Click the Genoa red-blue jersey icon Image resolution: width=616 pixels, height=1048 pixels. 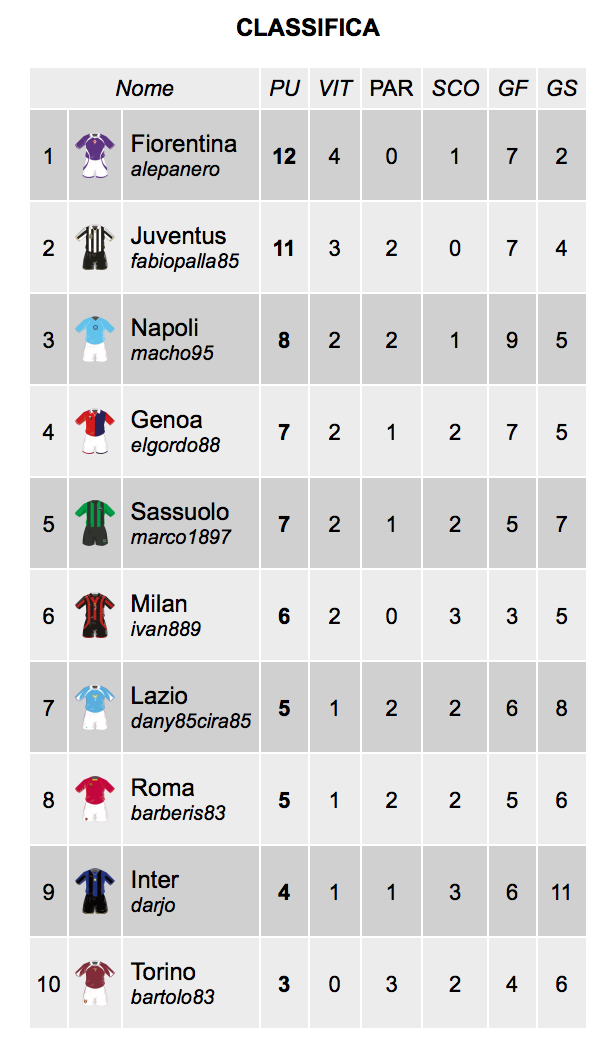tap(94, 432)
